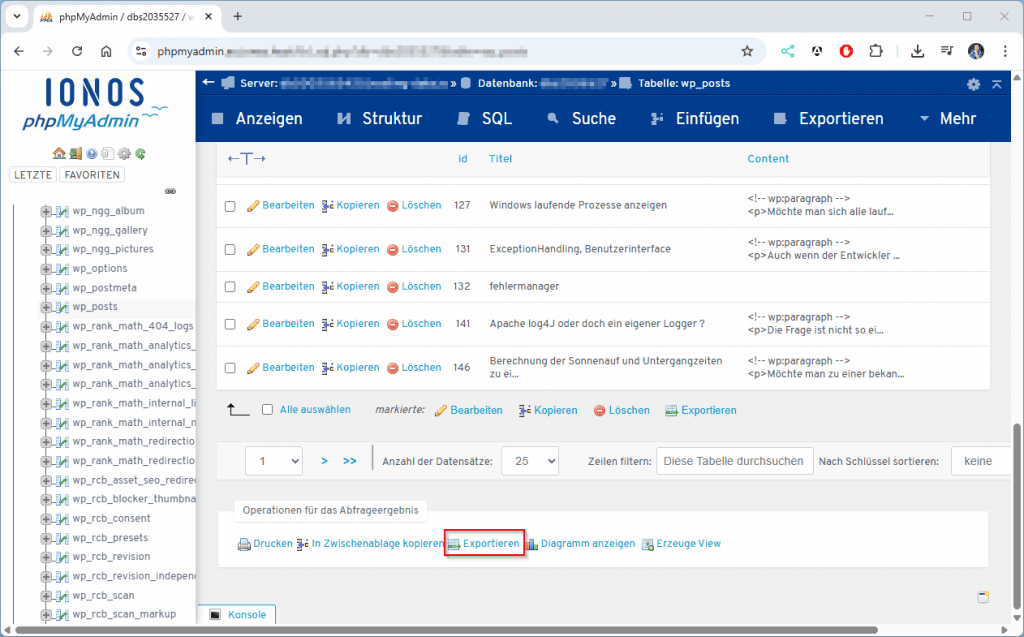
Task: Enable the Alle auswählen checkbox
Action: click(x=265, y=409)
